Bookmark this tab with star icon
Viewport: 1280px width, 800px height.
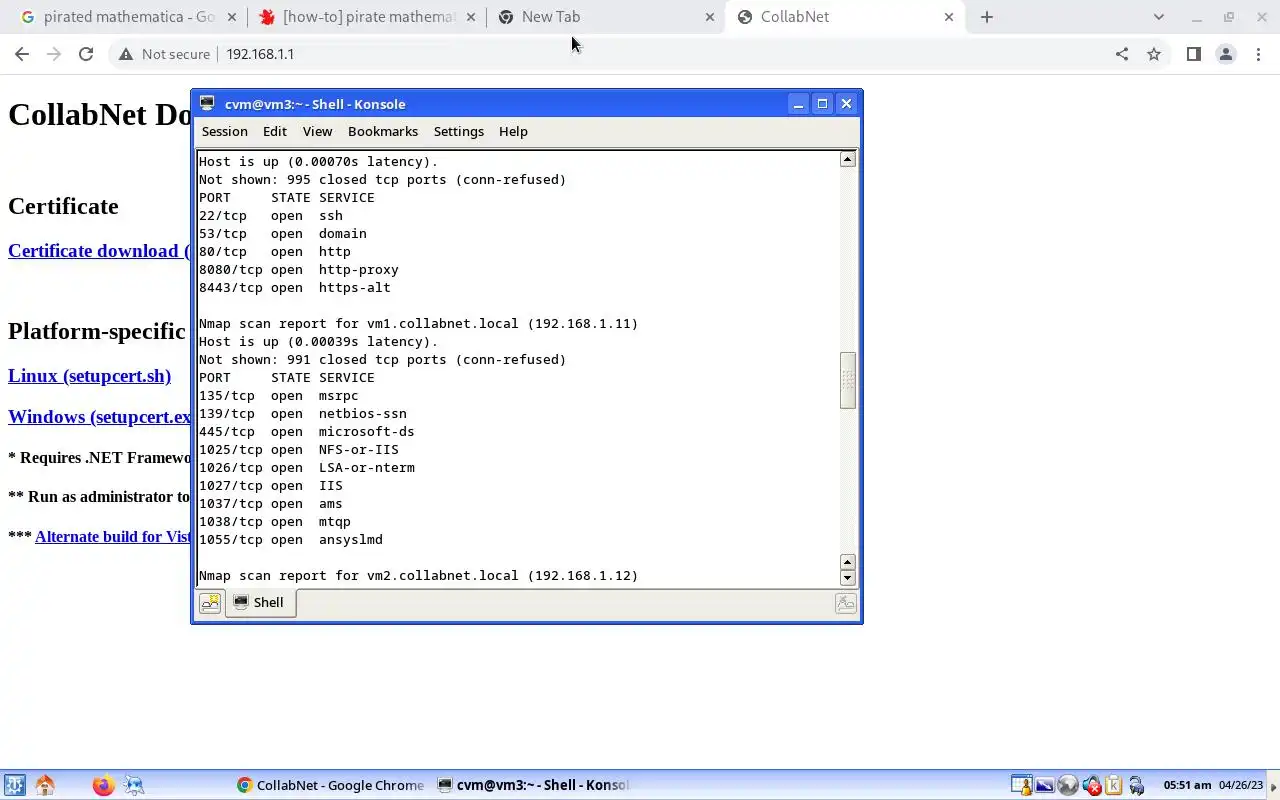click(x=1154, y=54)
